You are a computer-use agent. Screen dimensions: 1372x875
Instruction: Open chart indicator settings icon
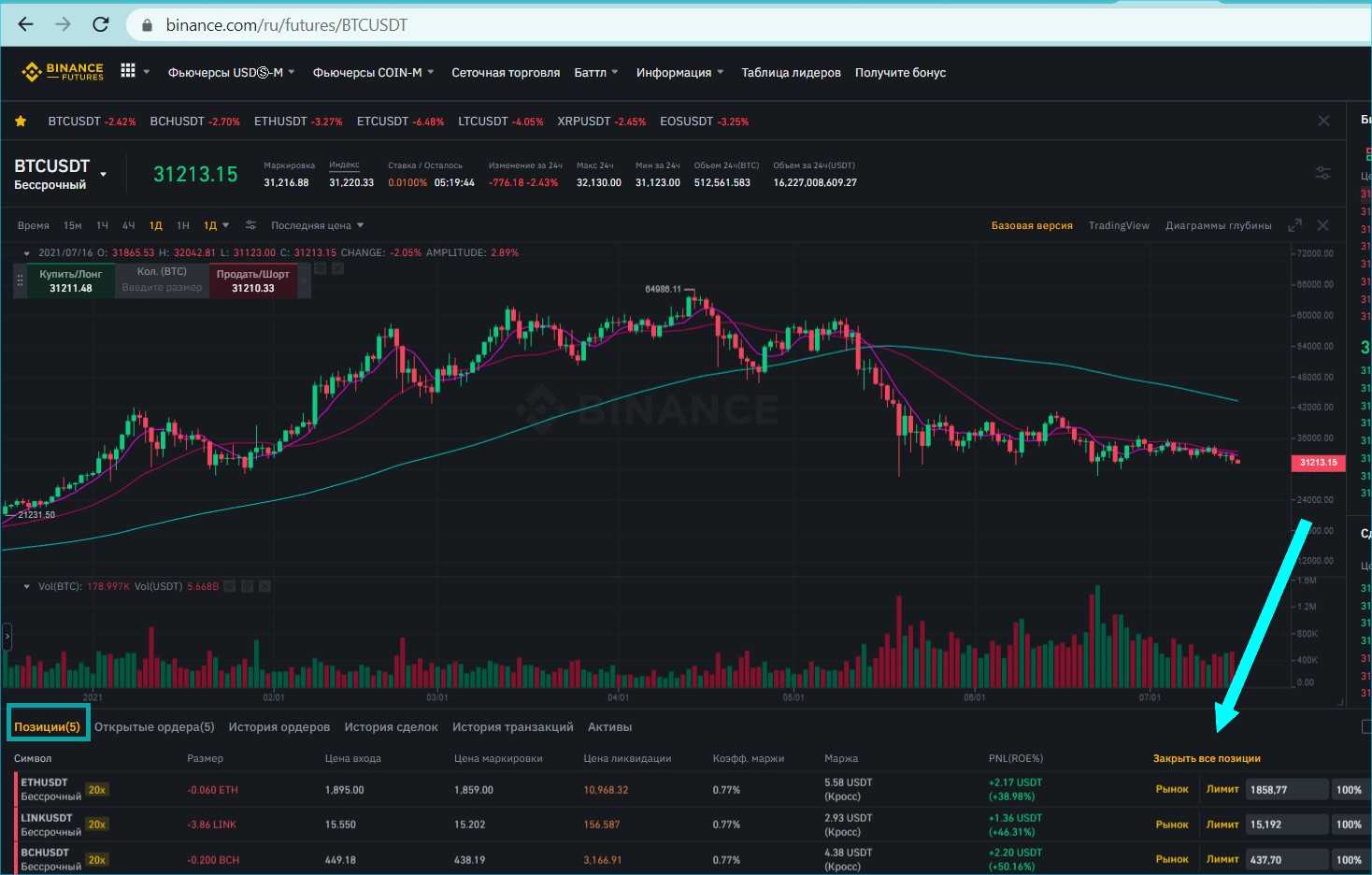(x=250, y=225)
